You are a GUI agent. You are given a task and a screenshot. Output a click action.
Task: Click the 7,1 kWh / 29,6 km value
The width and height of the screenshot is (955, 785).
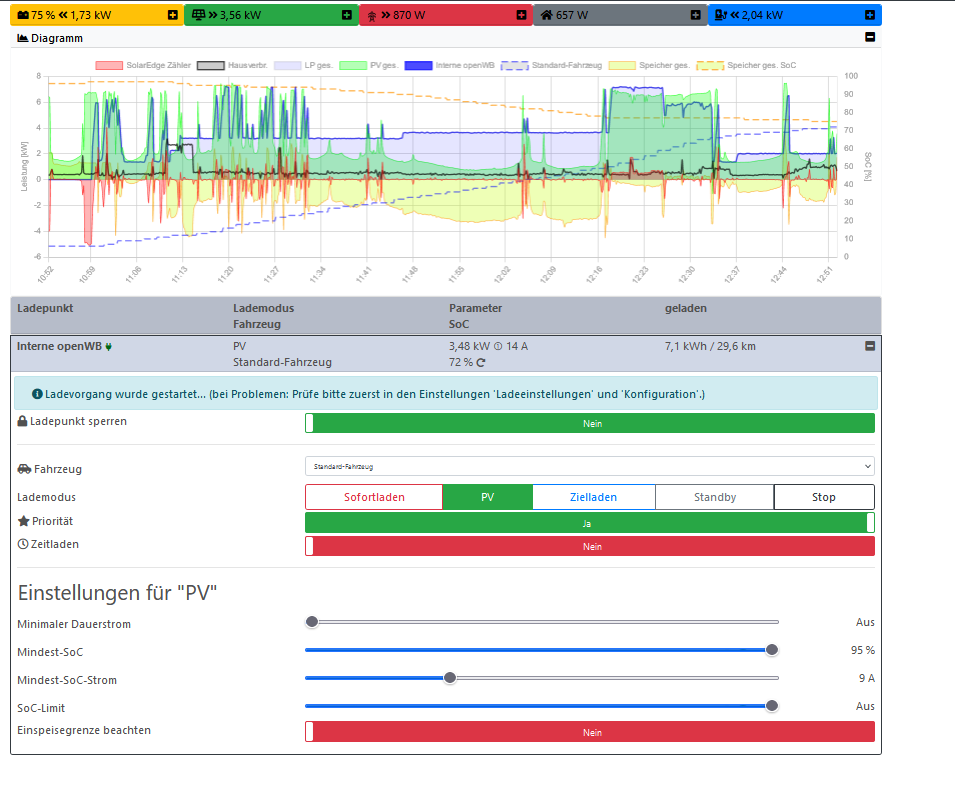(x=710, y=347)
